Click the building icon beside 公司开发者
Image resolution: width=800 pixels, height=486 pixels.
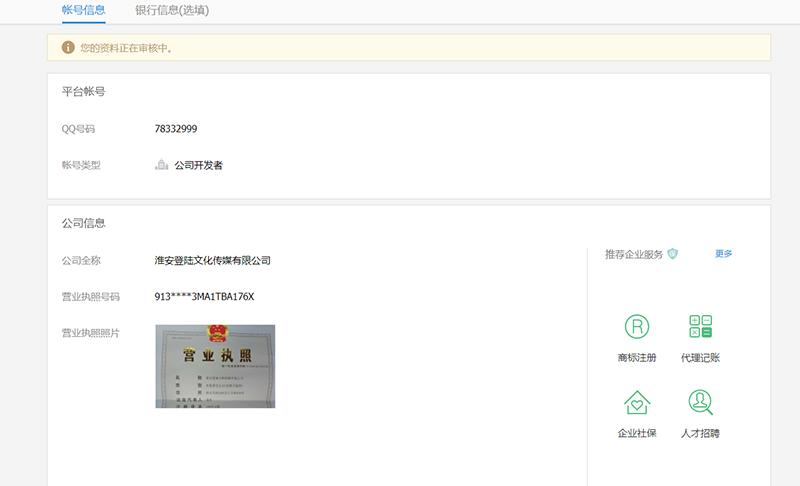(162, 165)
